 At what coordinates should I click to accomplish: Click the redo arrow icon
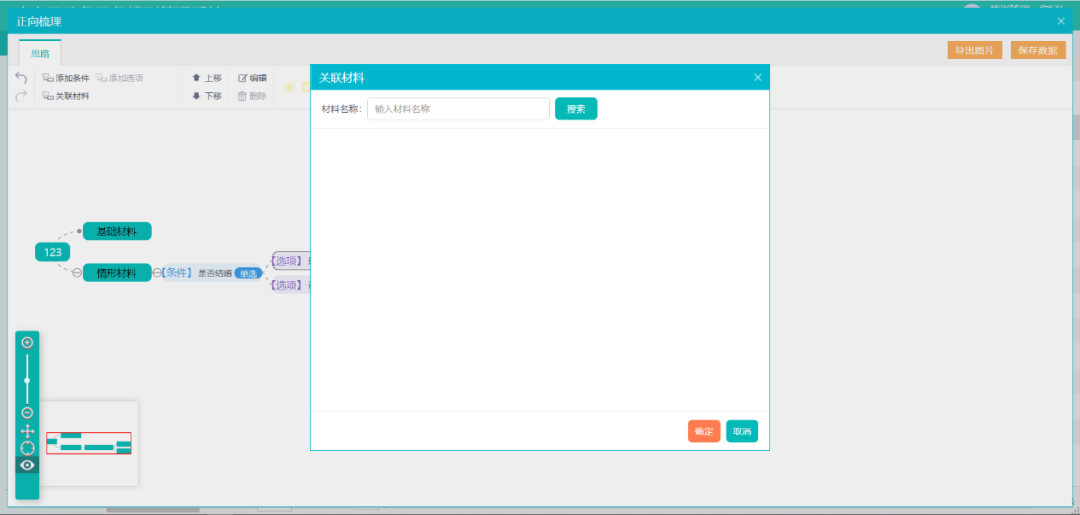click(x=21, y=96)
